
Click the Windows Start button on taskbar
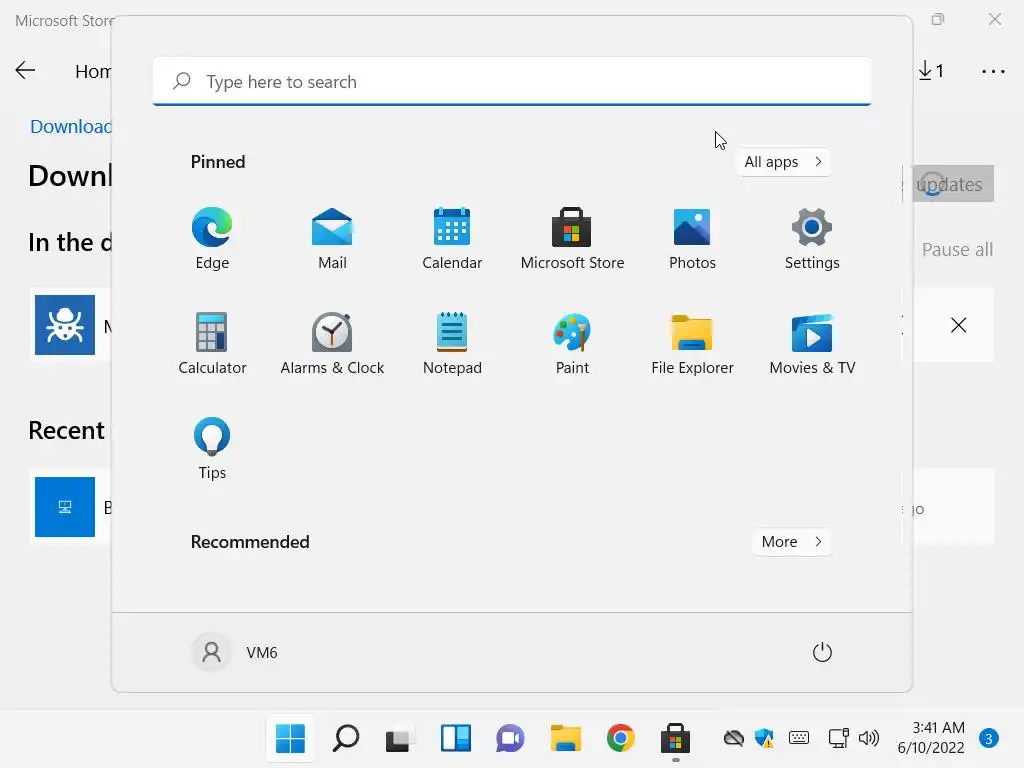click(x=290, y=739)
